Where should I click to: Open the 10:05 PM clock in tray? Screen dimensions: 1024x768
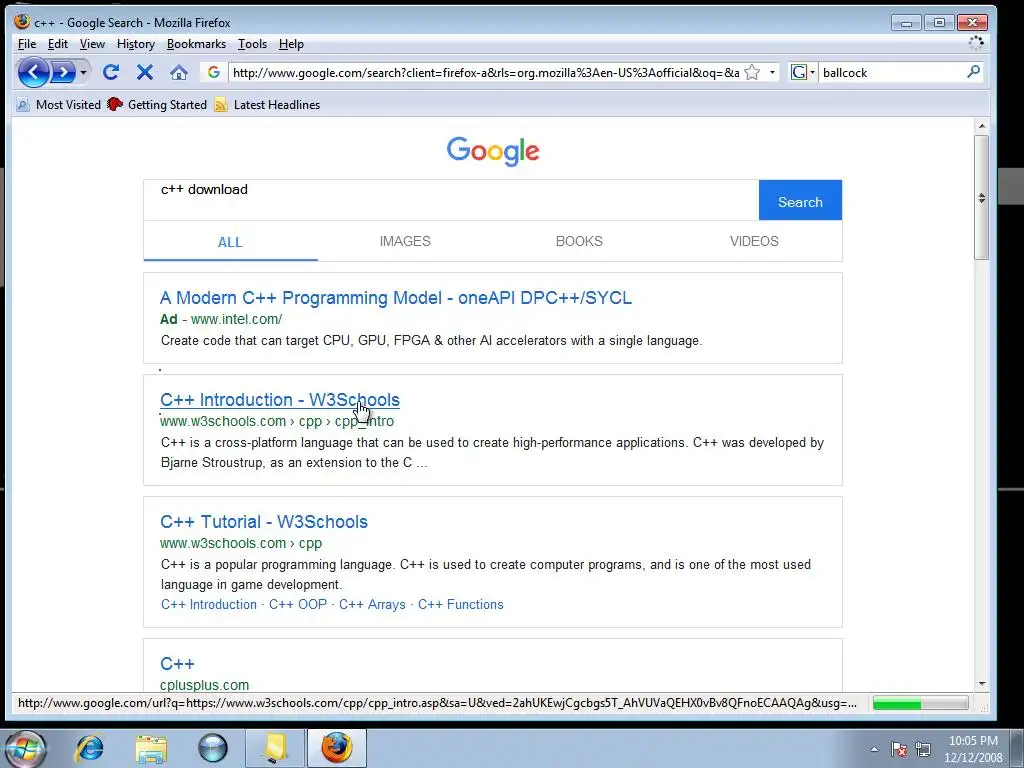[973, 749]
